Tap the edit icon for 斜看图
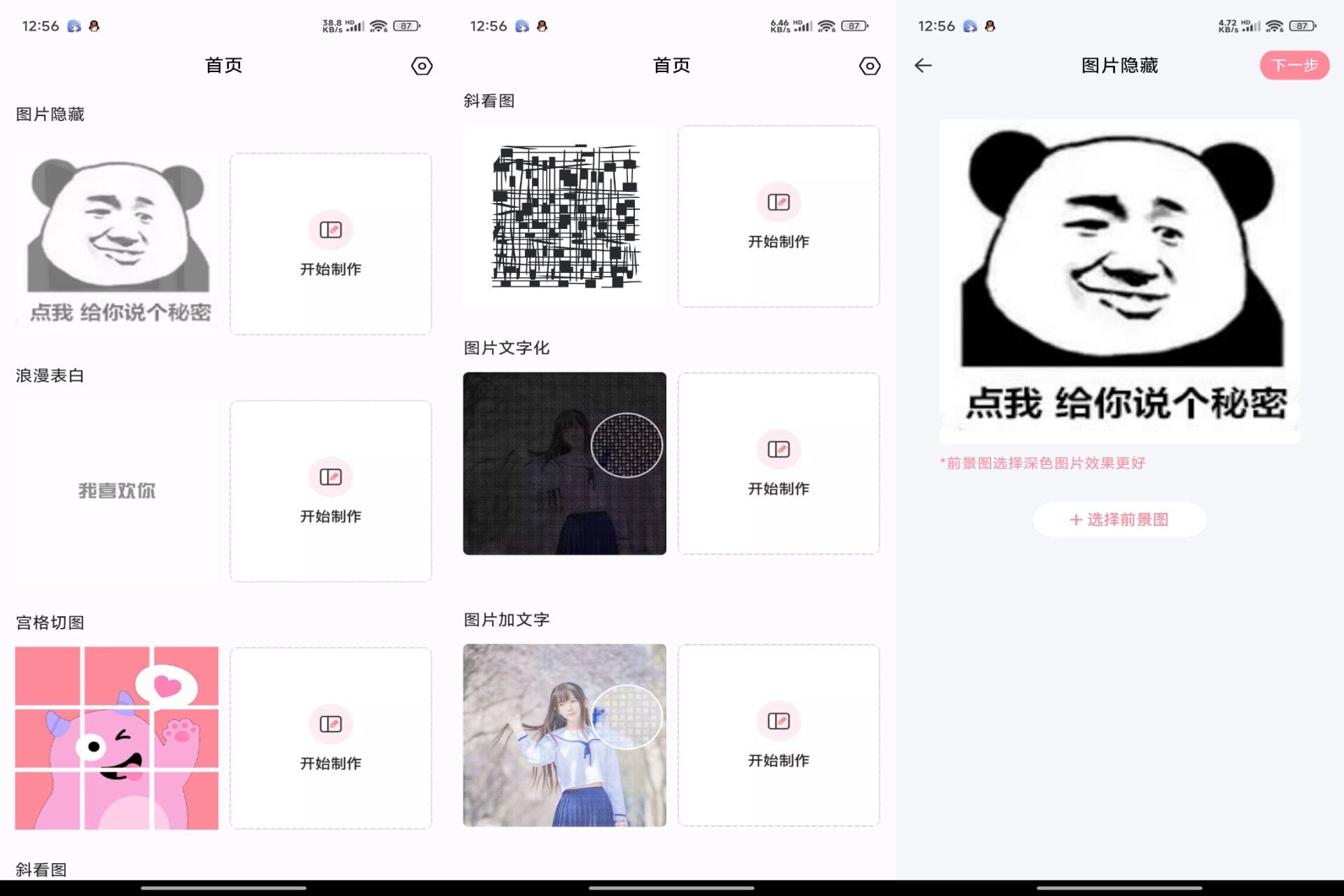The width and height of the screenshot is (1344, 896). pyautogui.click(x=778, y=202)
